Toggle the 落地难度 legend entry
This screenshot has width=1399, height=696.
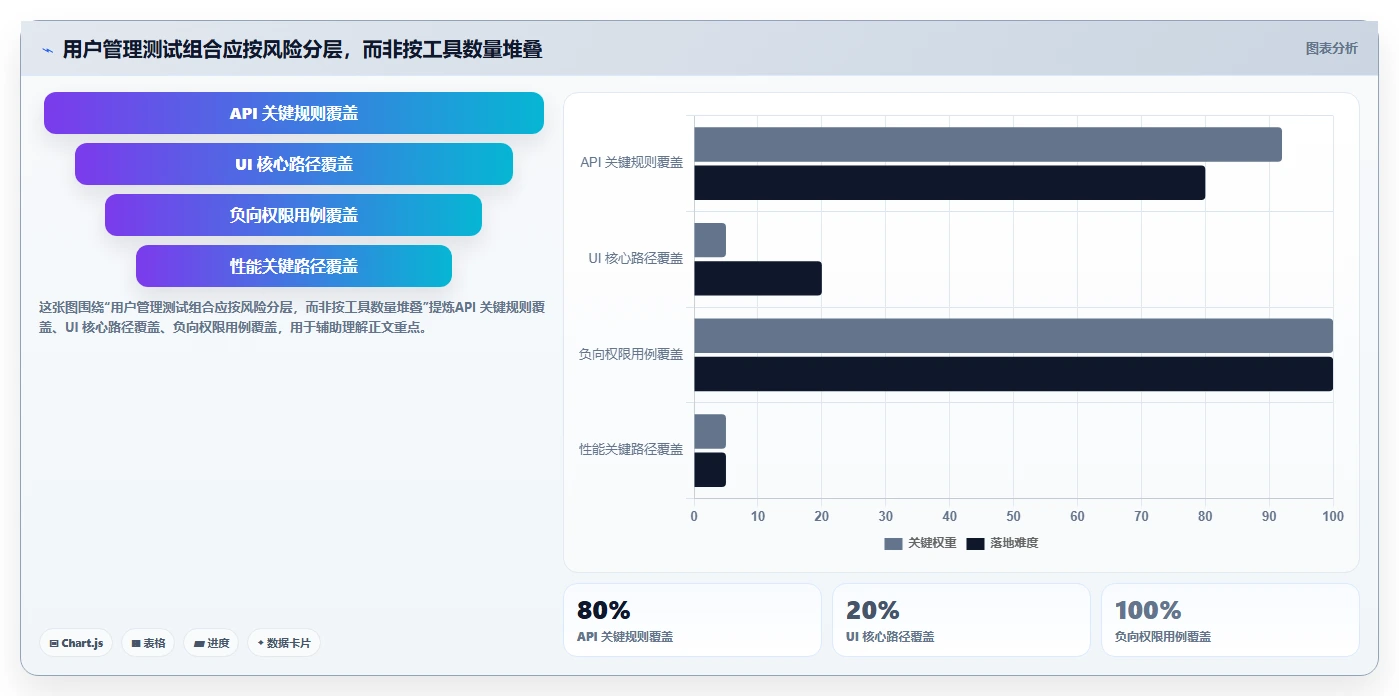pyautogui.click(x=1002, y=543)
